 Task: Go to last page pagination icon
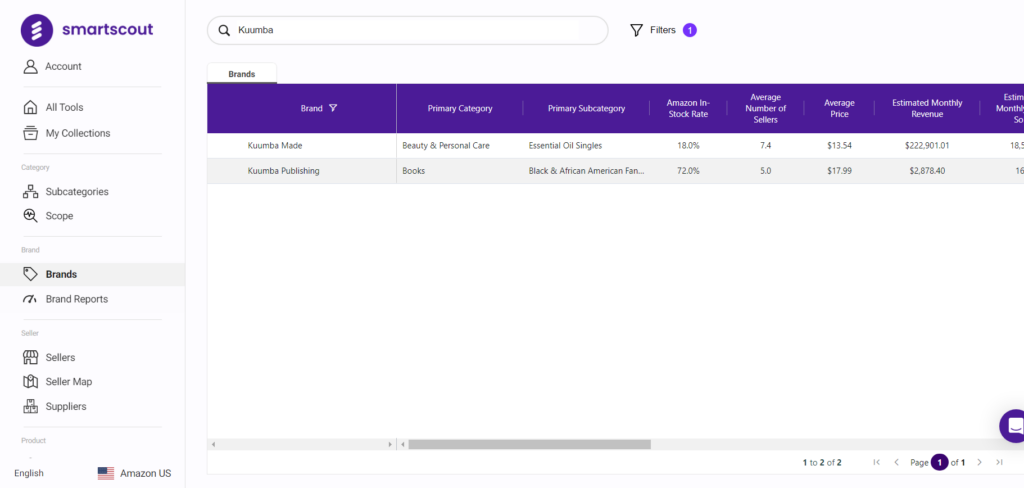click(999, 463)
